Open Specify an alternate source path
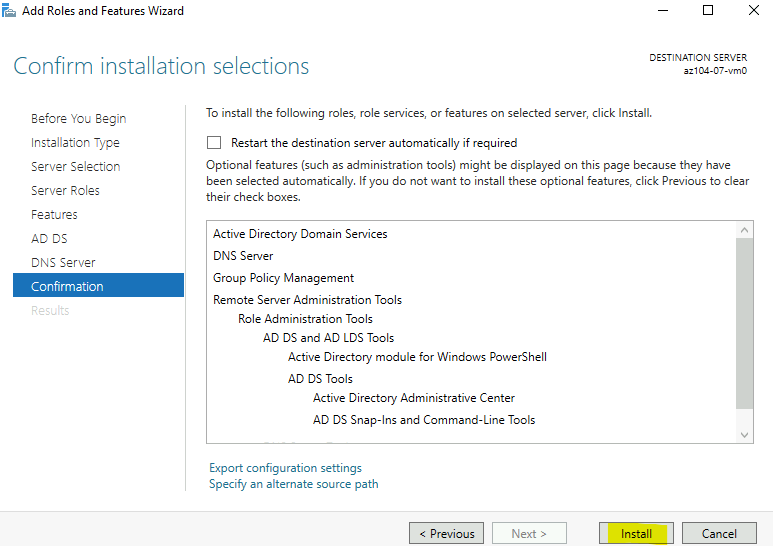 (293, 484)
